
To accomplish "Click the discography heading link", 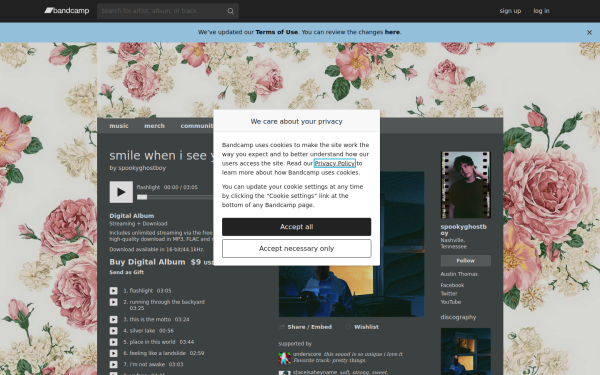I will point(458,317).
